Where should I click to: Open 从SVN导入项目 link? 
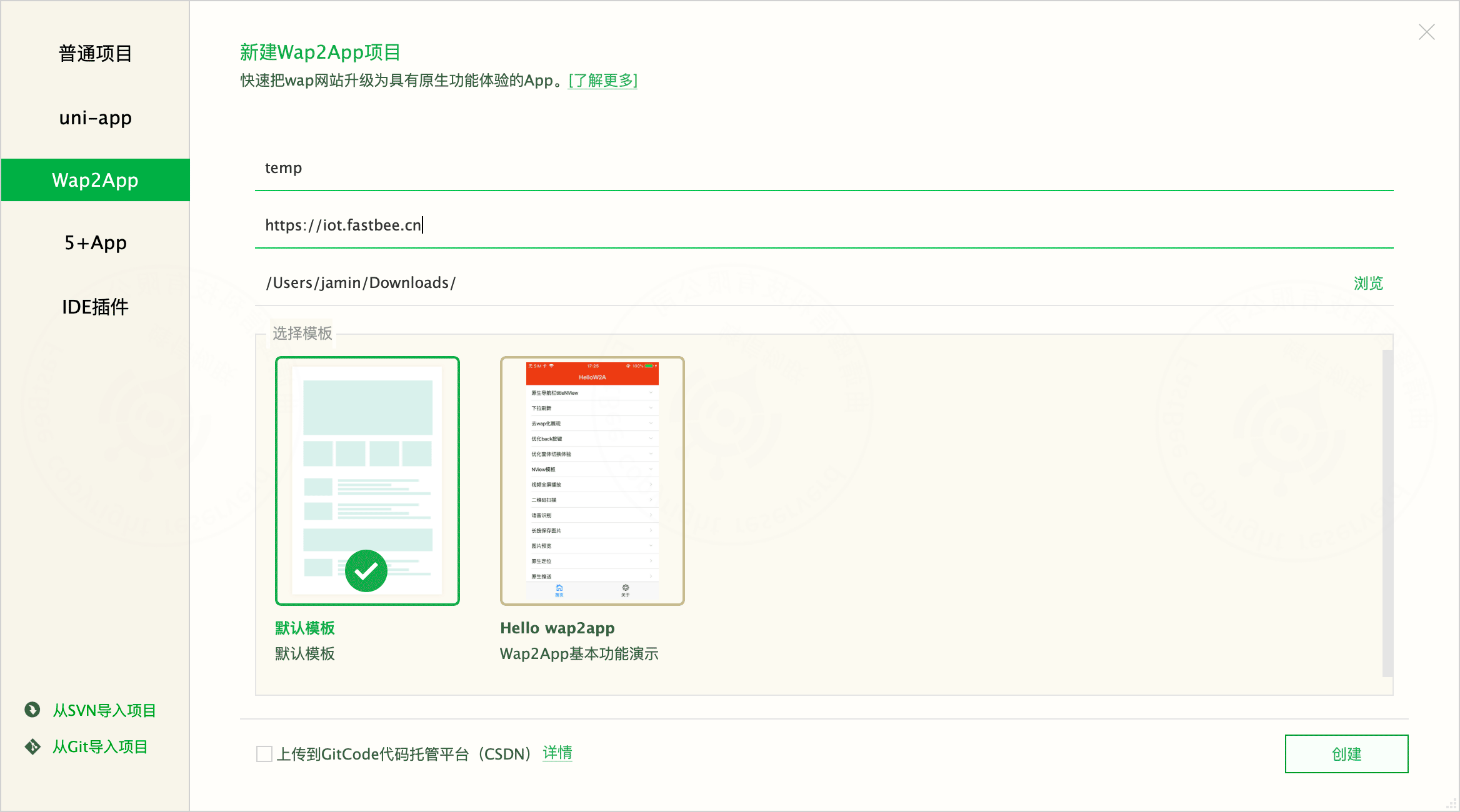click(x=104, y=711)
